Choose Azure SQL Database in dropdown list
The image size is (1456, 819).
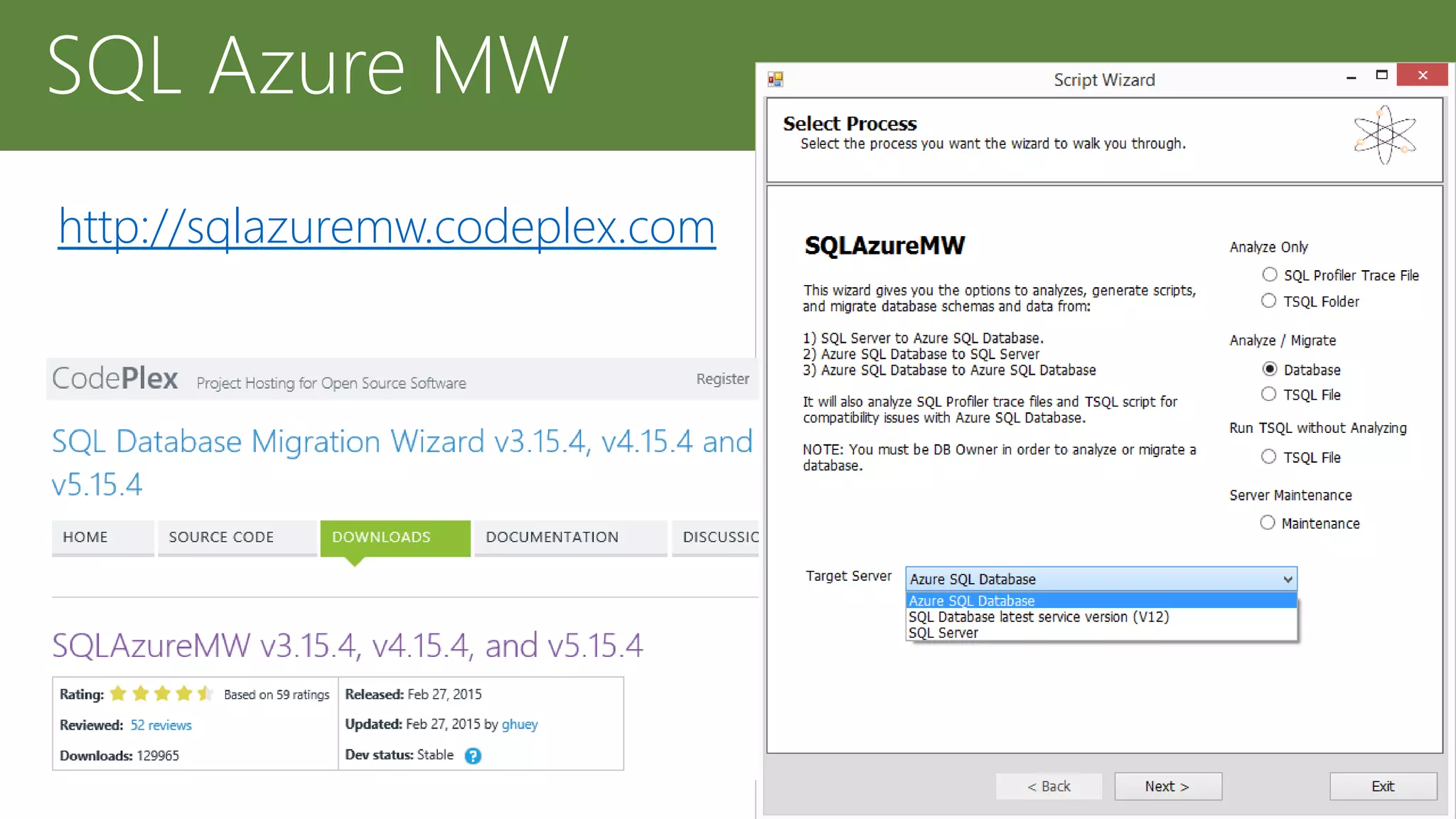pos(1101,601)
